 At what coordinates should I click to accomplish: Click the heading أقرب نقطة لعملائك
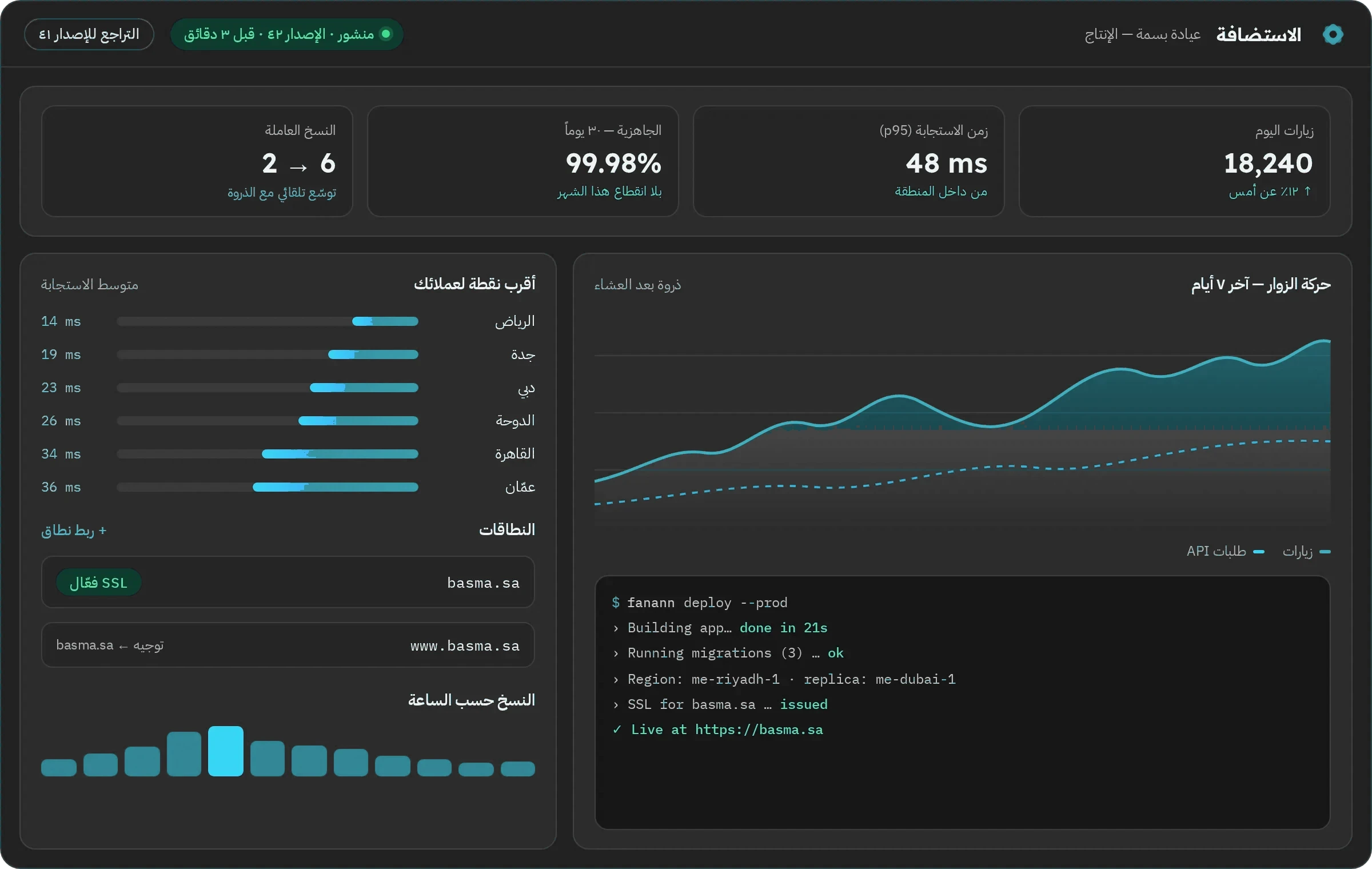coord(474,284)
